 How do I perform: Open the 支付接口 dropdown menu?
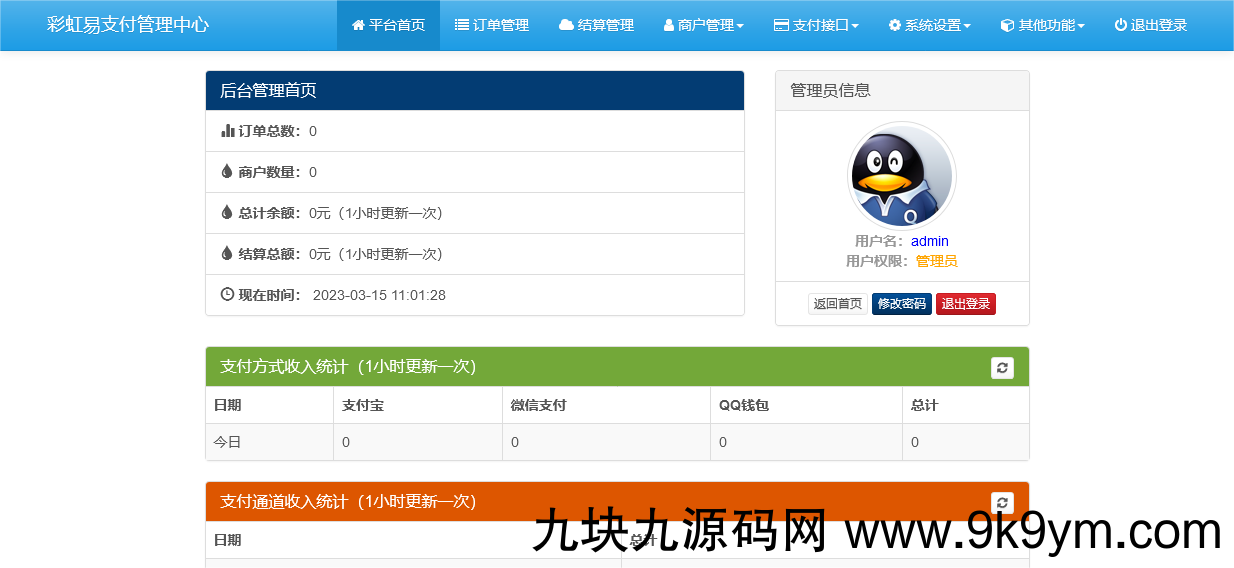[816, 25]
